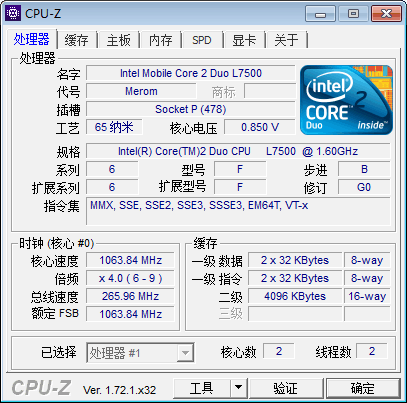Click the 步进 value 'B'

364,169
